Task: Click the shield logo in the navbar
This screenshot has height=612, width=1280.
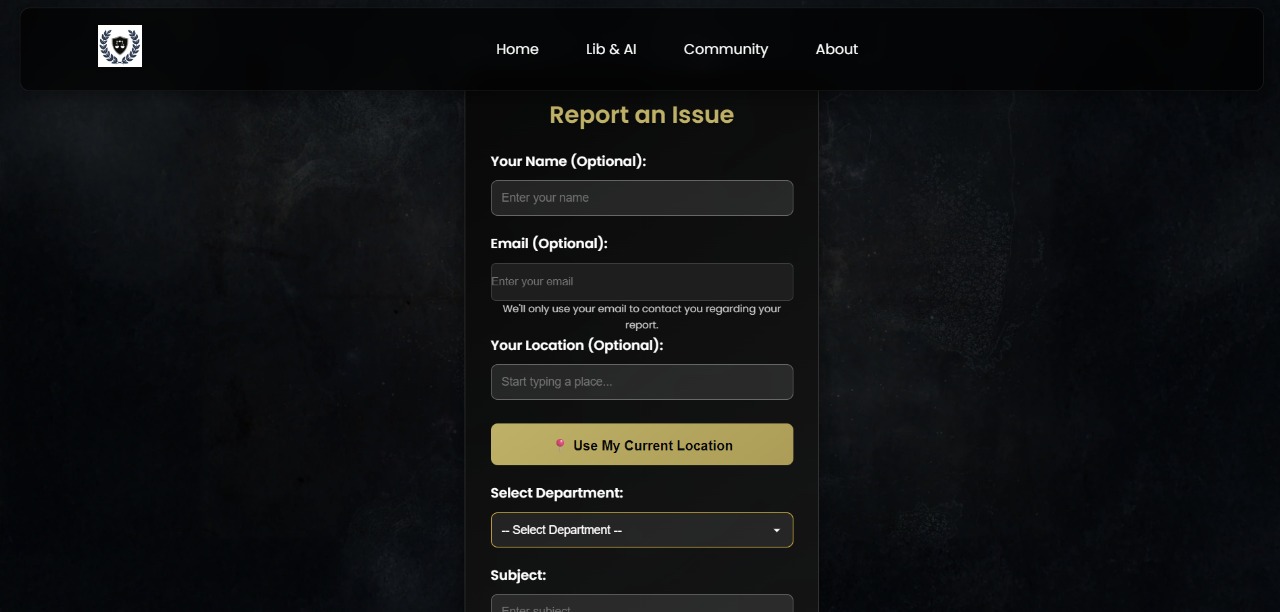Action: [x=120, y=46]
